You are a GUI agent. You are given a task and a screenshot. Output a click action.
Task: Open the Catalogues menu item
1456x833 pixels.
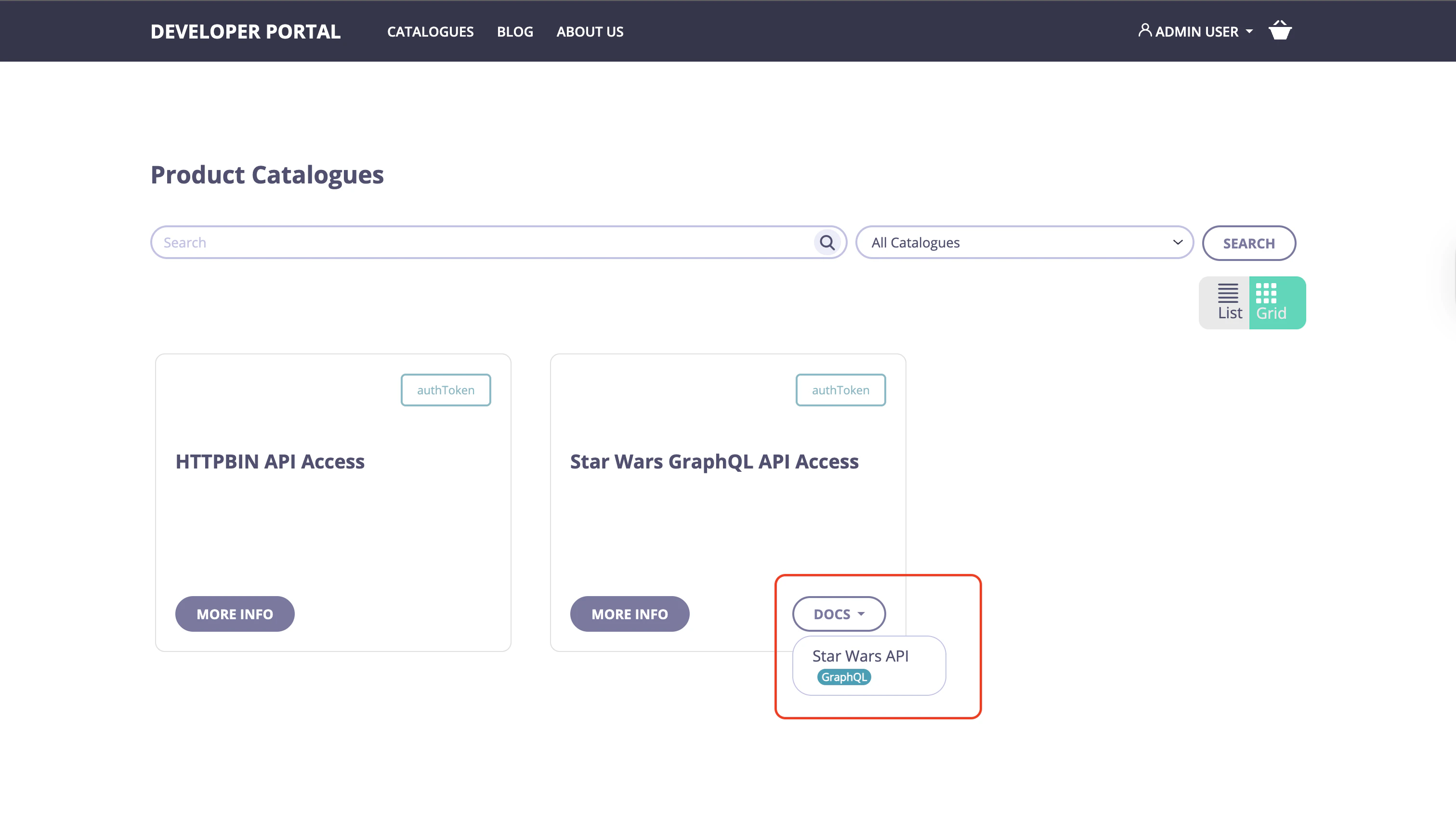tap(430, 31)
